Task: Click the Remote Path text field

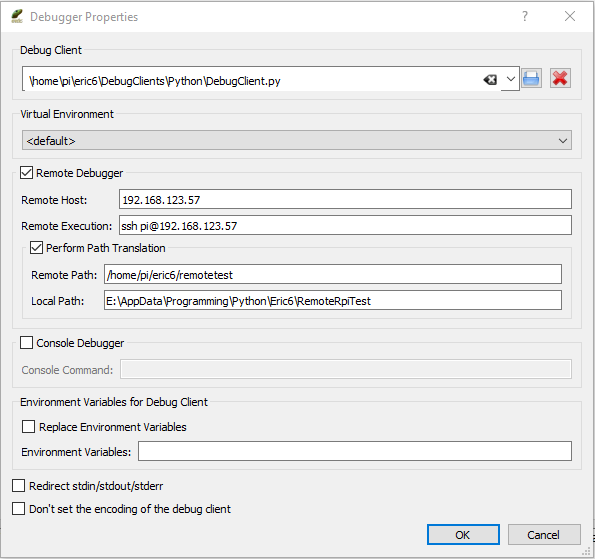Action: (x=333, y=274)
